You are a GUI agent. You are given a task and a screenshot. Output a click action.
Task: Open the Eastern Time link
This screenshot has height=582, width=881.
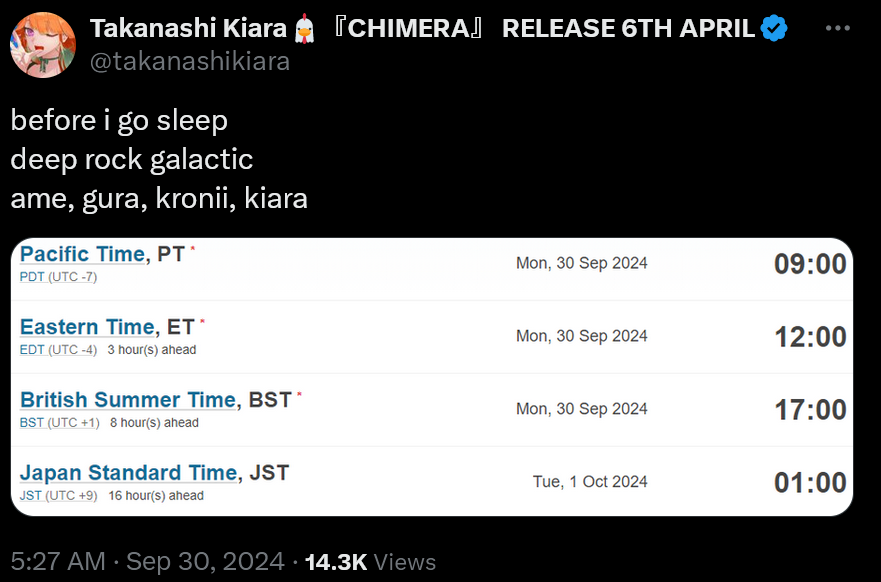(x=87, y=327)
